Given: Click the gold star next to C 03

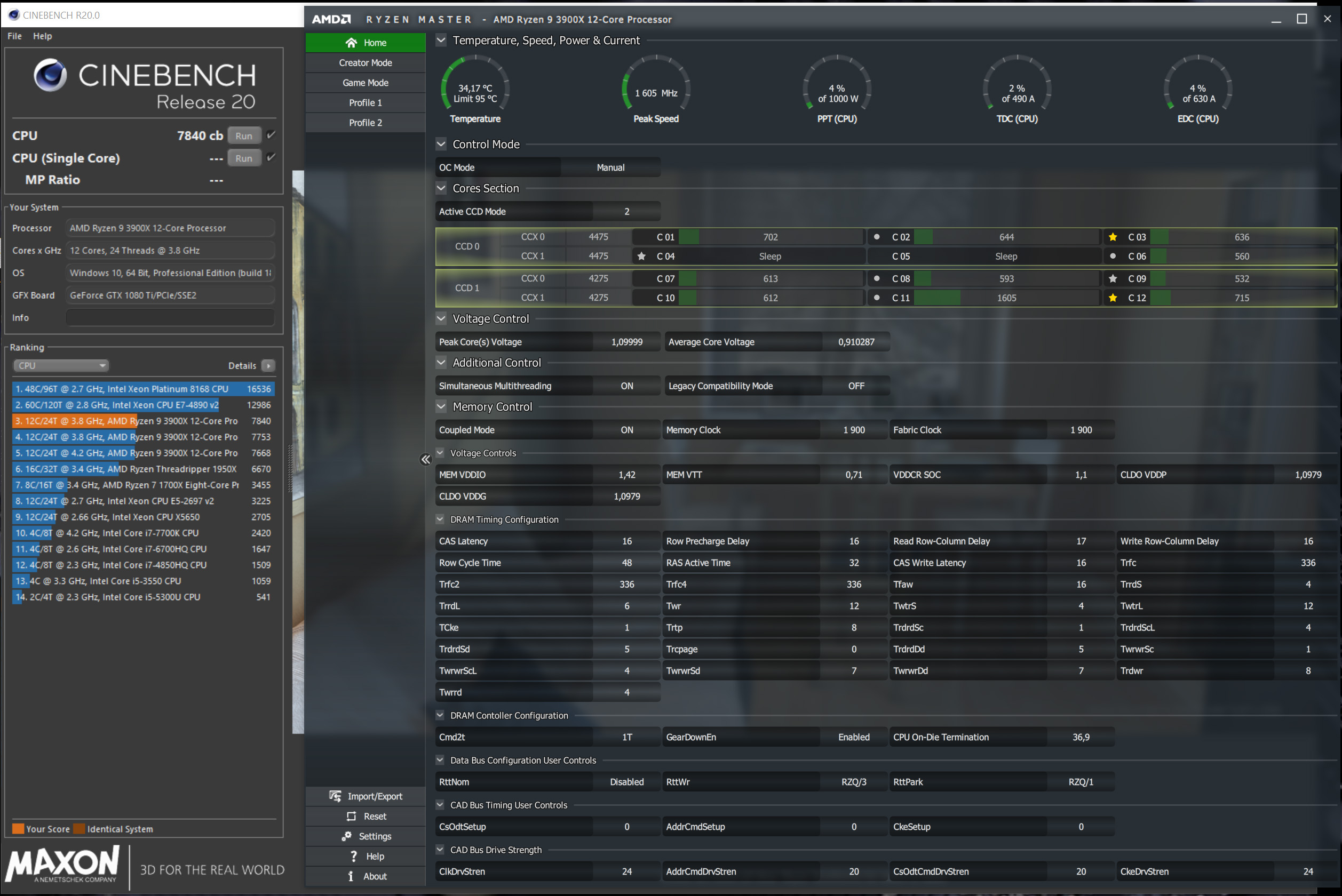Looking at the screenshot, I should pyautogui.click(x=1112, y=237).
